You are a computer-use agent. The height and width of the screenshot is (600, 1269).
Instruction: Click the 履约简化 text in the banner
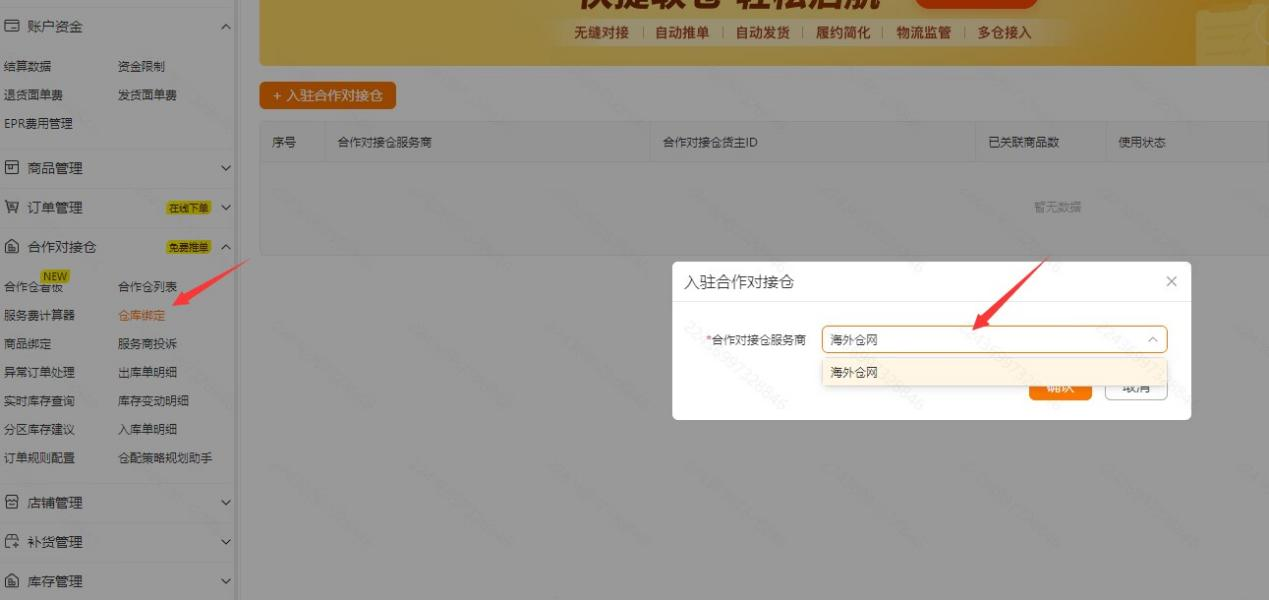click(843, 33)
